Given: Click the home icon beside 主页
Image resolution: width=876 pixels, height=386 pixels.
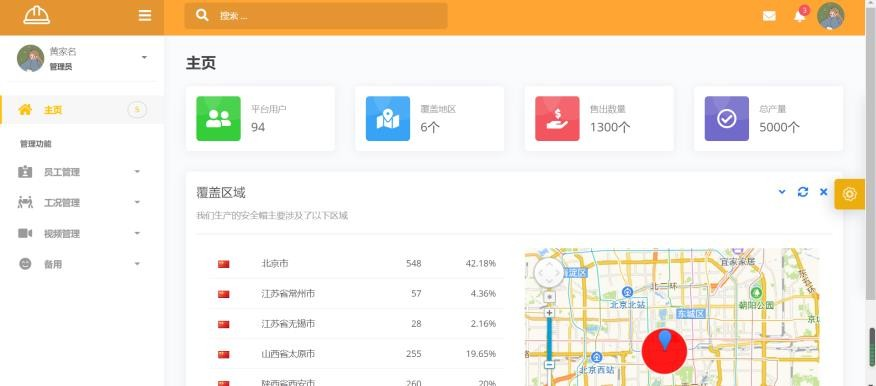Looking at the screenshot, I should pos(25,109).
